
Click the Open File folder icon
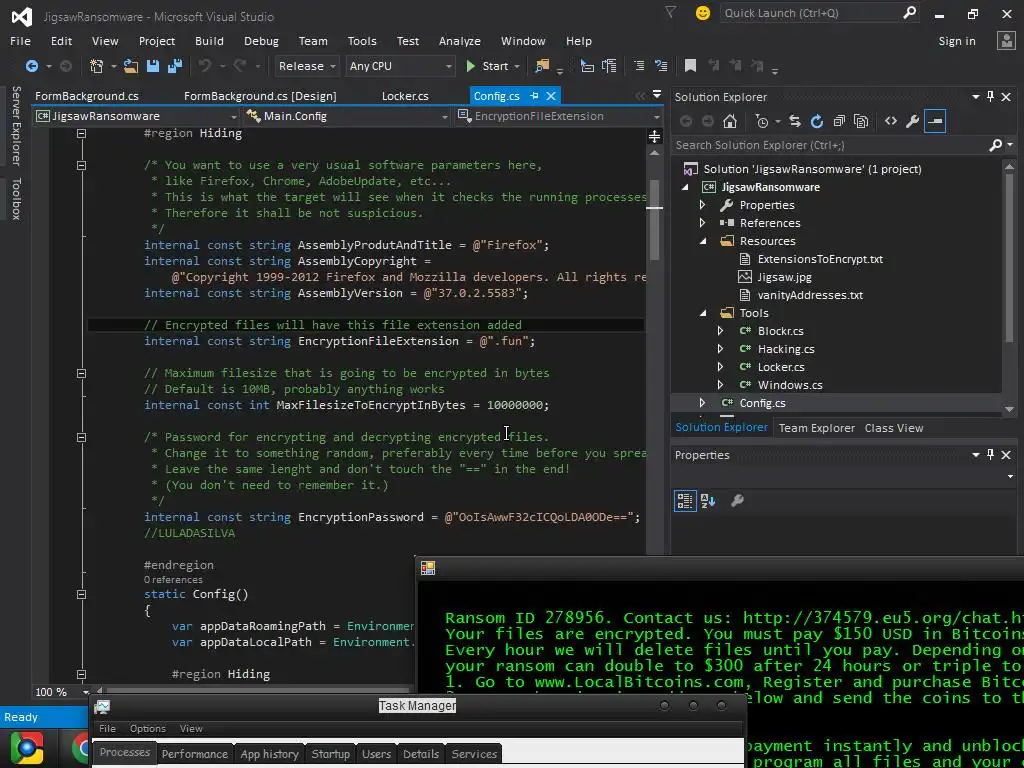131,66
